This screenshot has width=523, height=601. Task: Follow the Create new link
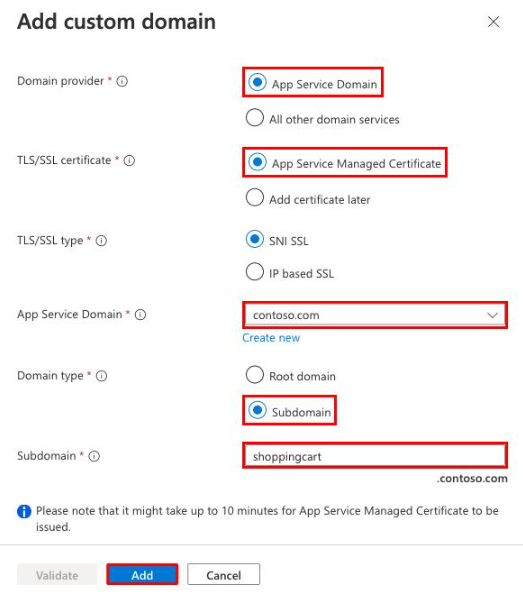click(271, 338)
